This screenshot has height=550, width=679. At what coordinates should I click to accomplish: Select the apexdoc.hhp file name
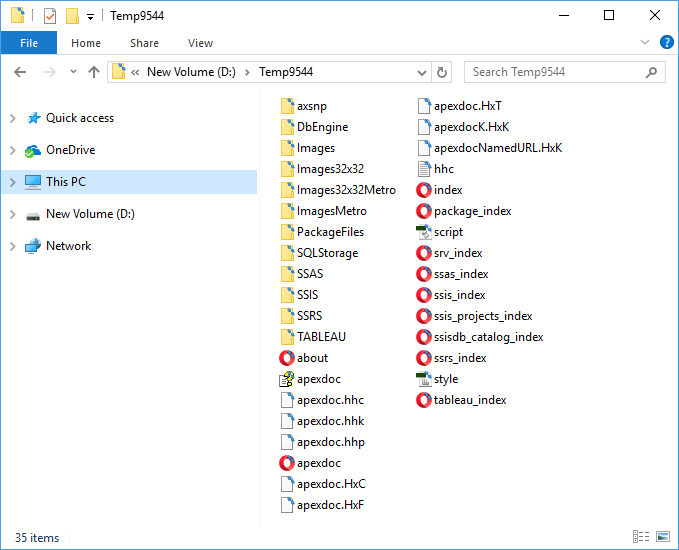tap(331, 442)
